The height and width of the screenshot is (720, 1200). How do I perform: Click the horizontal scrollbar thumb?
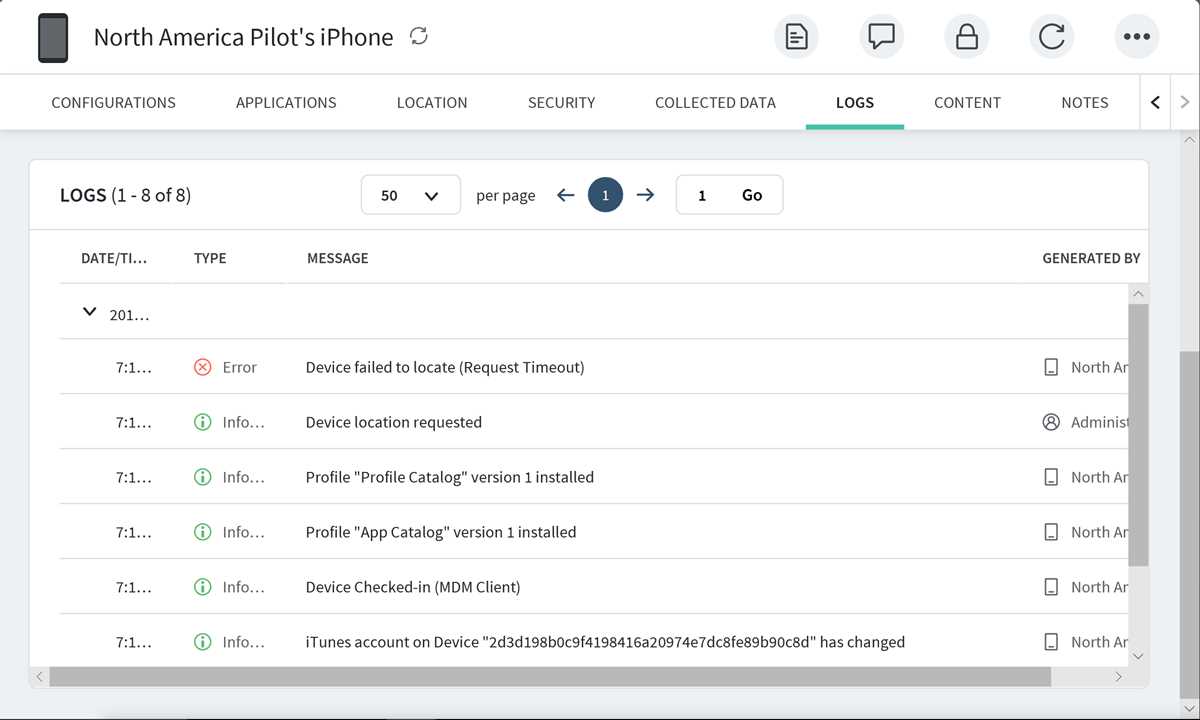(550, 677)
